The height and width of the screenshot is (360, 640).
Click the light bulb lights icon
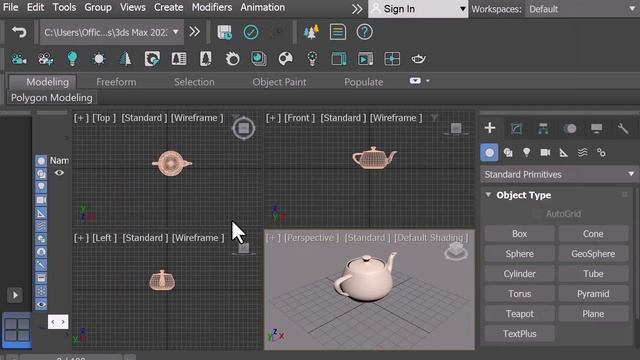click(x=72, y=59)
